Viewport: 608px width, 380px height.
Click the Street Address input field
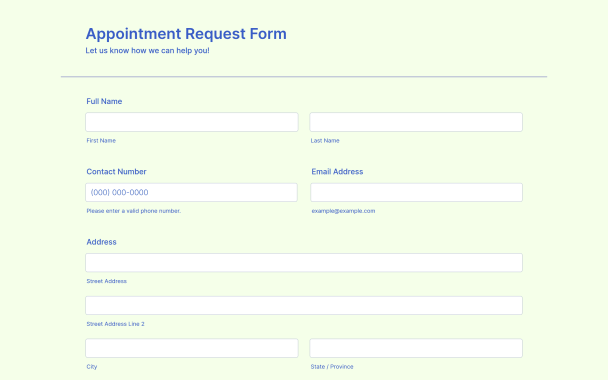click(x=304, y=263)
